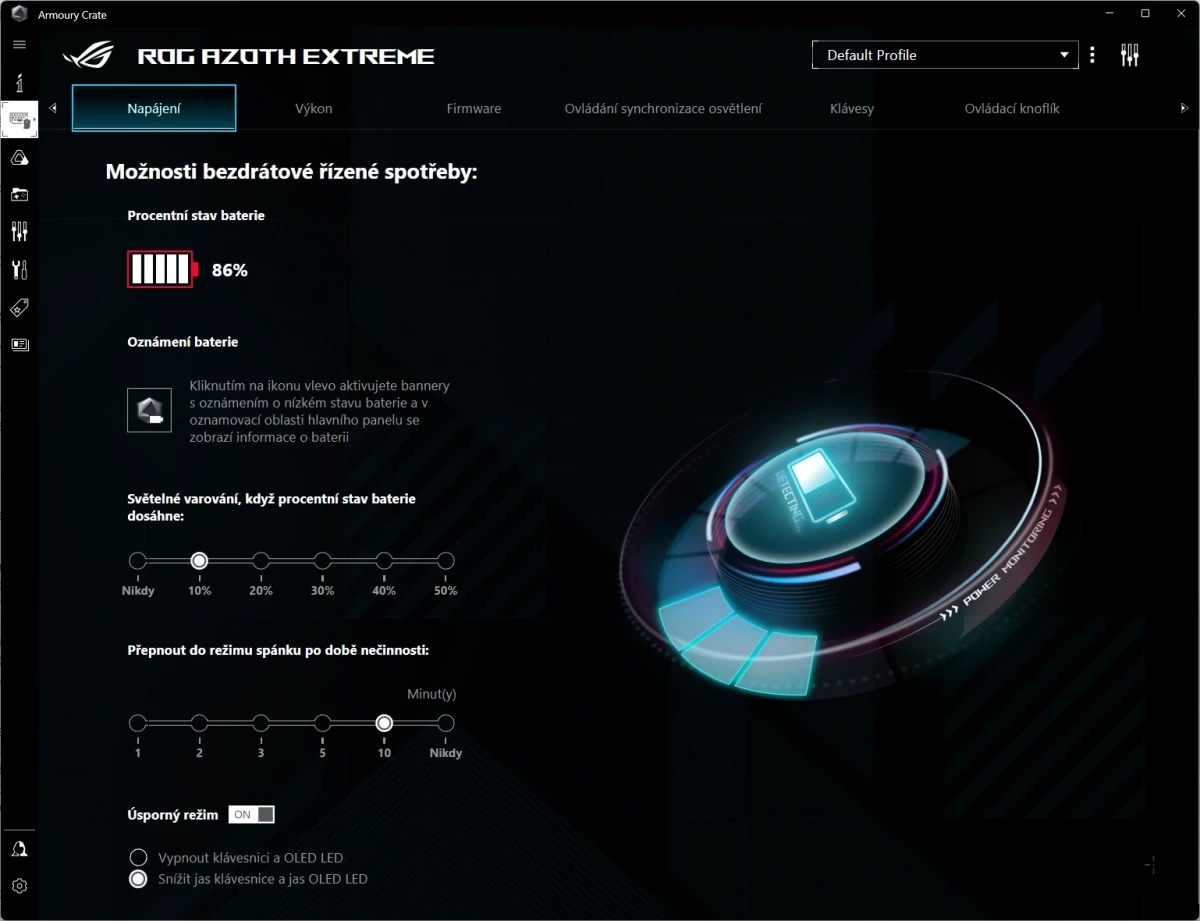Click the ROG logo in header

pyautogui.click(x=89, y=55)
